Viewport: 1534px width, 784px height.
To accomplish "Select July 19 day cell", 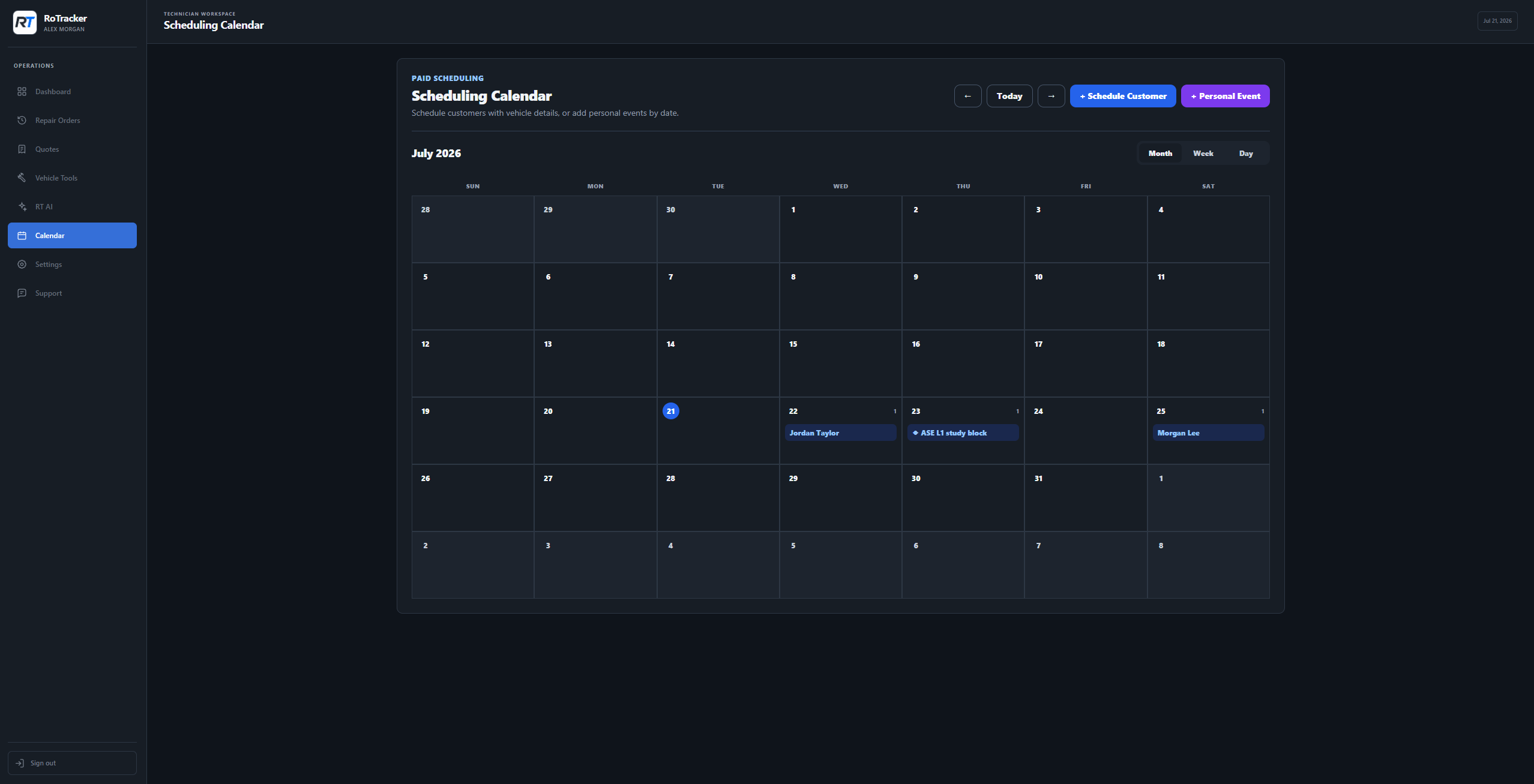I will click(473, 431).
